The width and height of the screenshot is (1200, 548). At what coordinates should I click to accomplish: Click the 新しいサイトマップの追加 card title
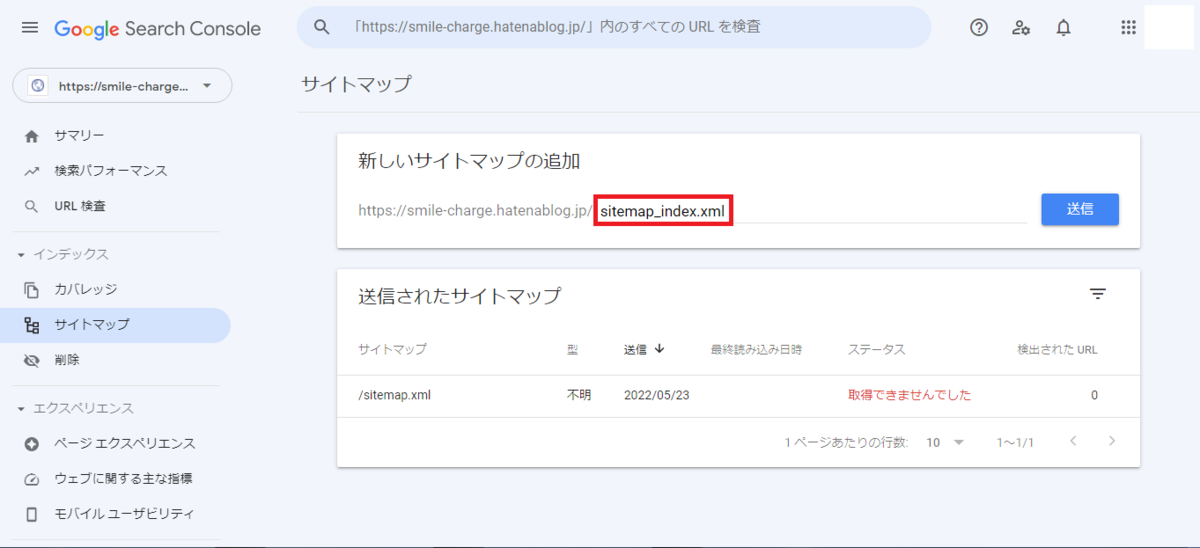[x=469, y=161]
